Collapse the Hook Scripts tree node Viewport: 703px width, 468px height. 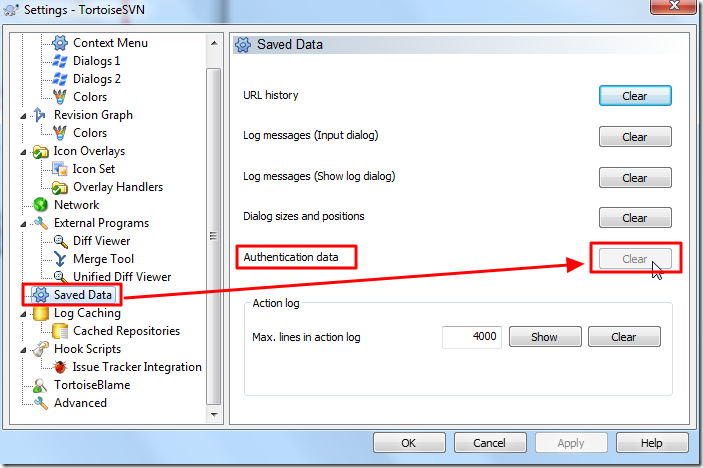(23, 350)
